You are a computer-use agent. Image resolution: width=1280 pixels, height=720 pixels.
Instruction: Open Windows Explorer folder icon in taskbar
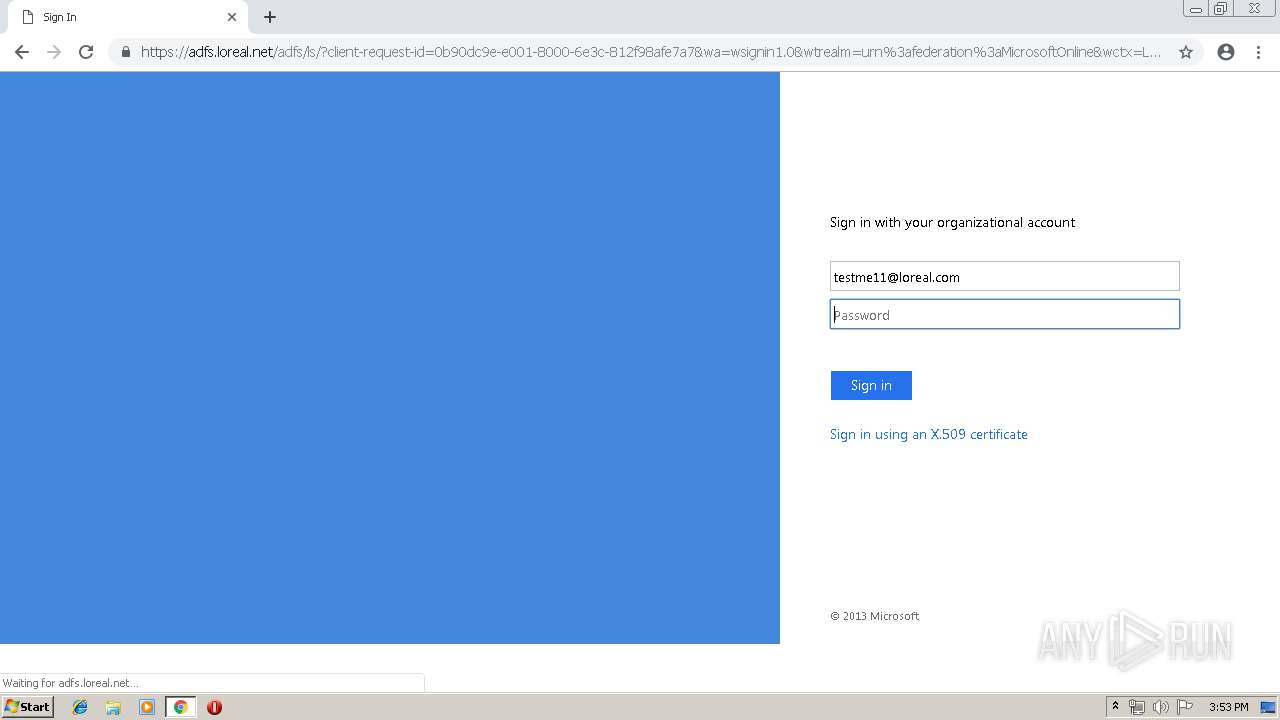(x=113, y=707)
